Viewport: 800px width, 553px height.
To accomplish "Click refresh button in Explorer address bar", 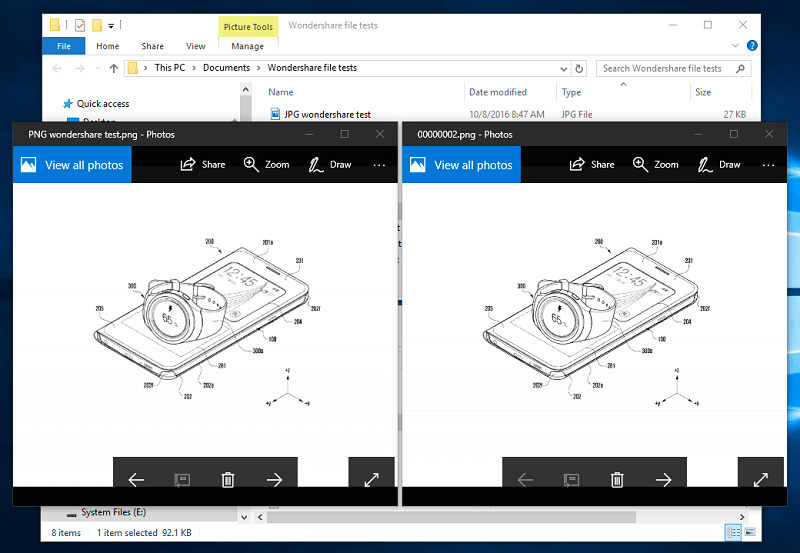I will 579,68.
